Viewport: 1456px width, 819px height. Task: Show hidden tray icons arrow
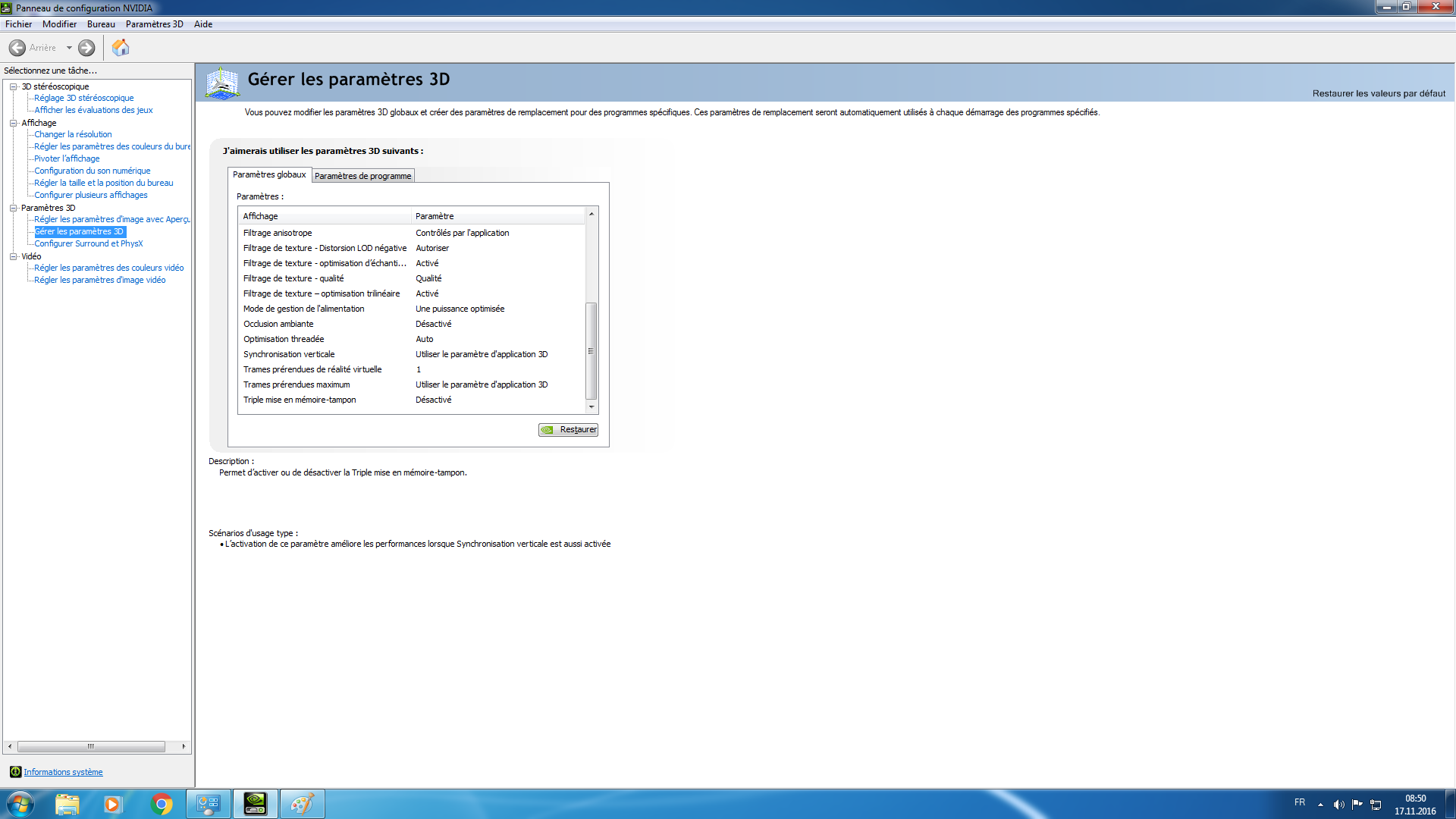coord(1320,805)
